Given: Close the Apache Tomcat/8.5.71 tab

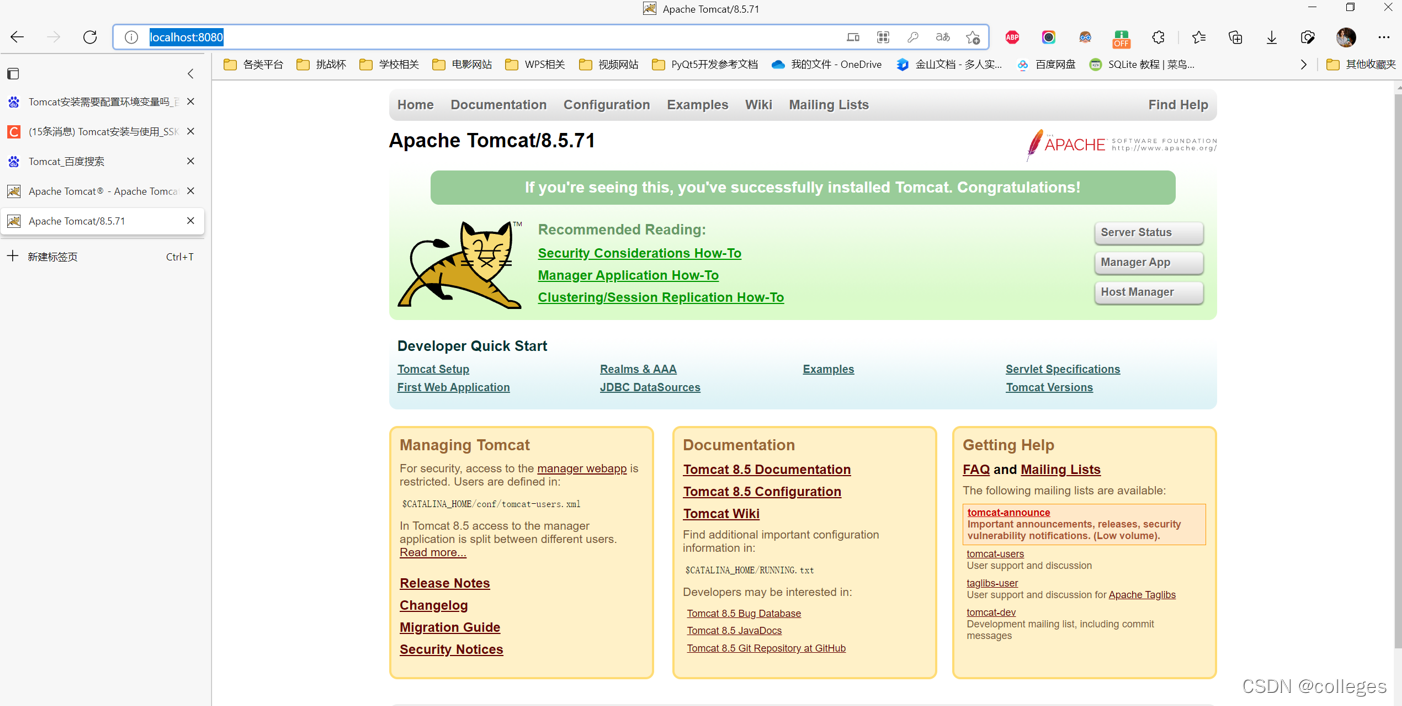Looking at the screenshot, I should coord(191,221).
